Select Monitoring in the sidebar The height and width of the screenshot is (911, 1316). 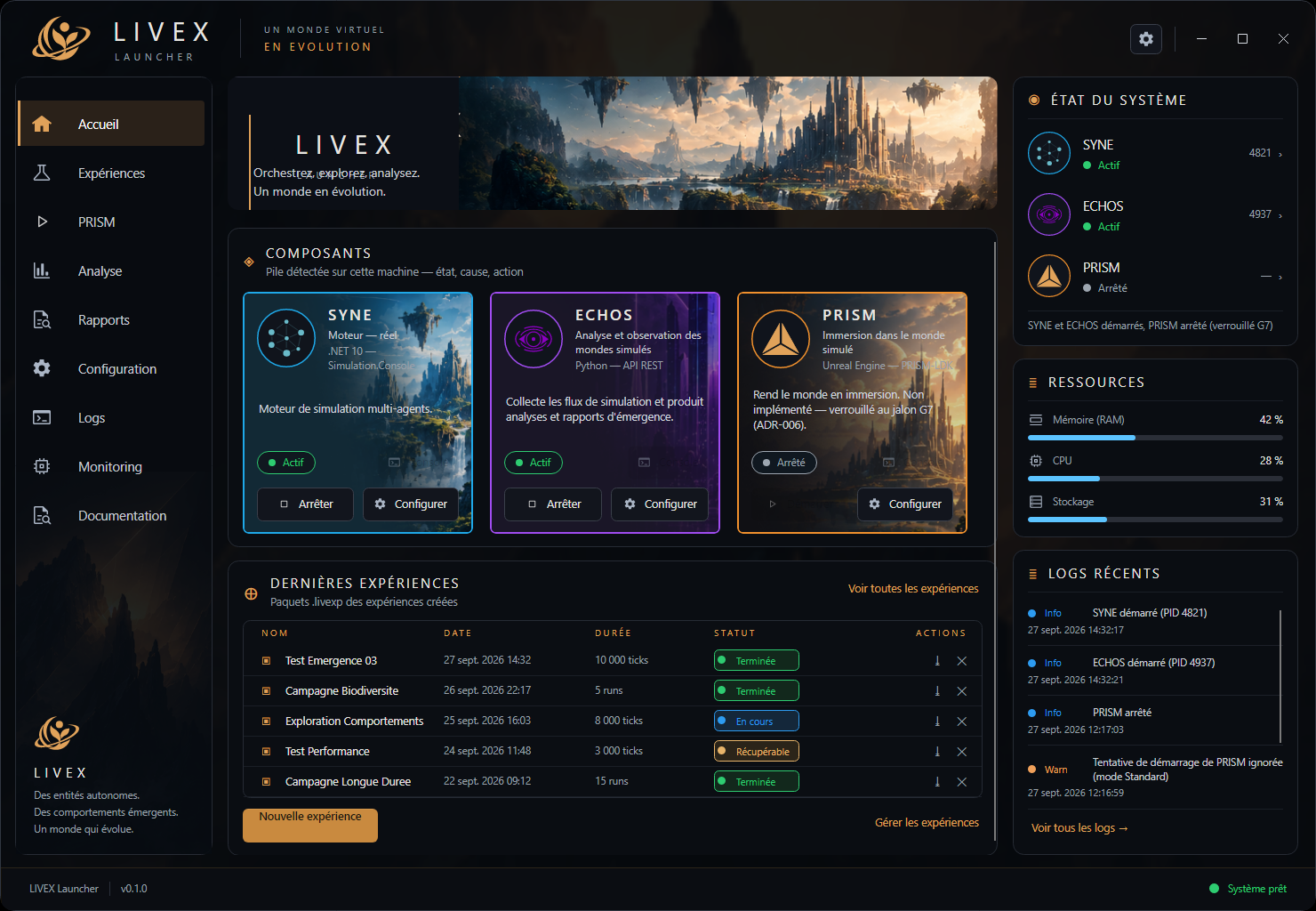[x=111, y=466]
